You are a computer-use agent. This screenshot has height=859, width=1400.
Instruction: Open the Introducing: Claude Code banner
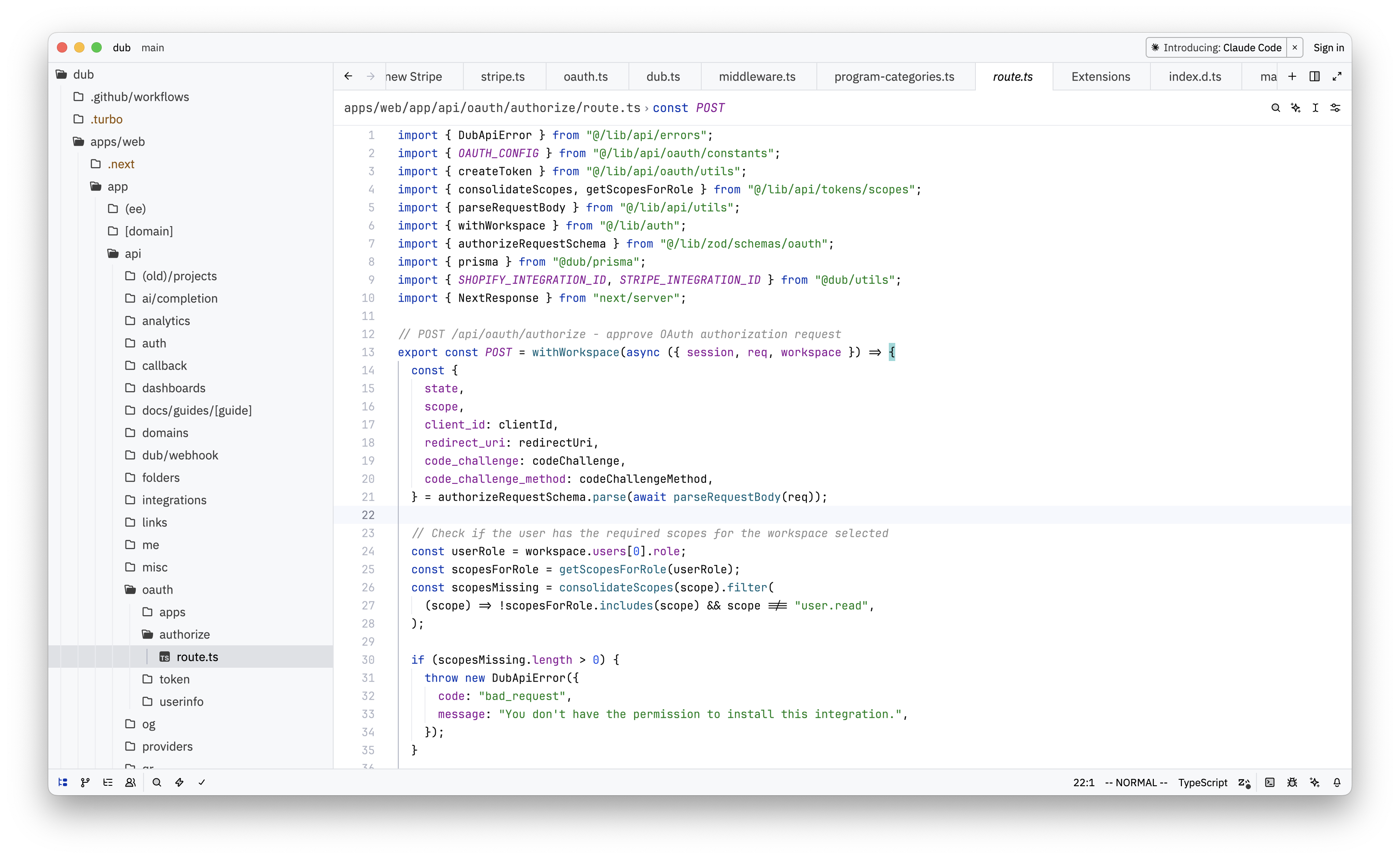[x=1216, y=48]
